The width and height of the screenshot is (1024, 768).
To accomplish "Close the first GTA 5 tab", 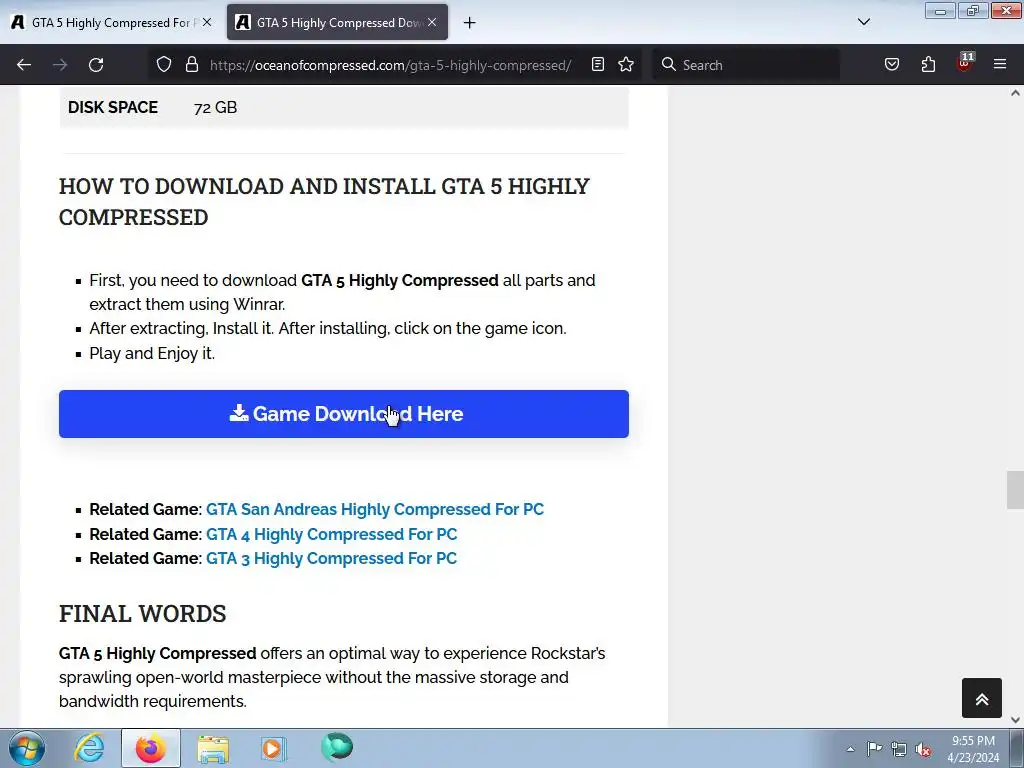I will point(207,22).
